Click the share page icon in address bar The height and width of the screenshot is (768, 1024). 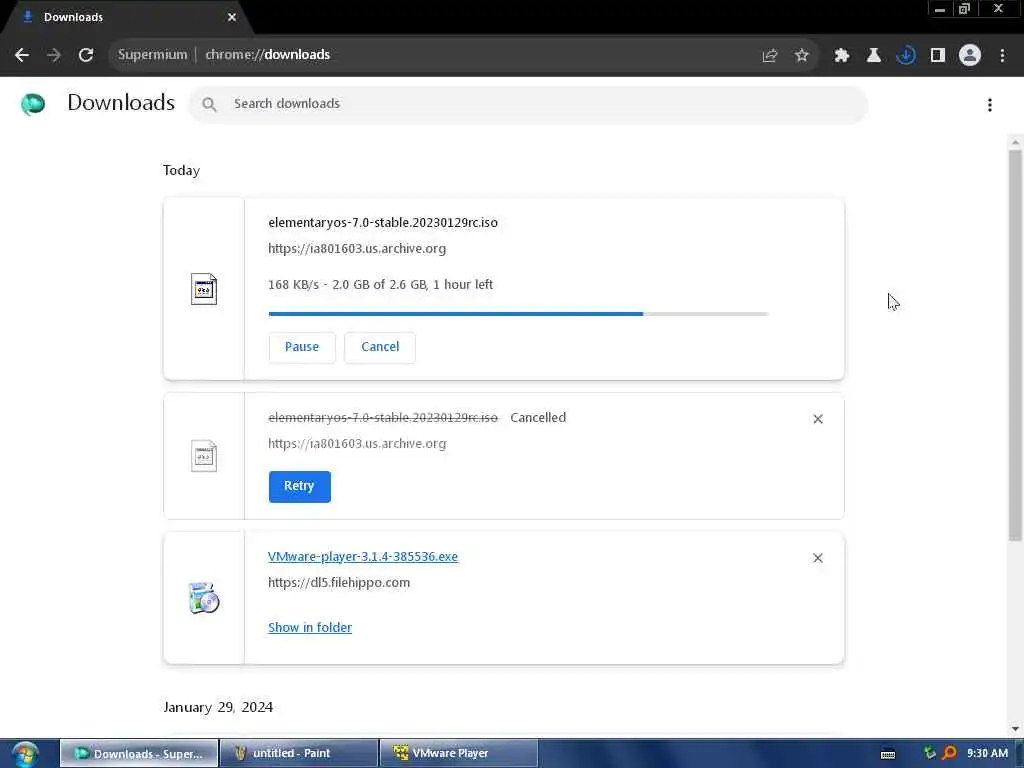770,56
